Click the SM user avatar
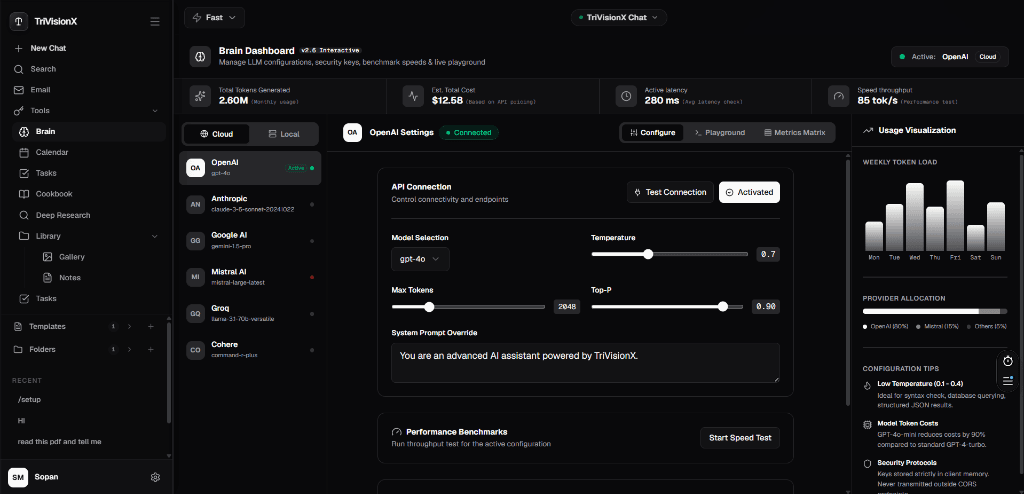Screen dimensions: 1024x494 pos(18,477)
